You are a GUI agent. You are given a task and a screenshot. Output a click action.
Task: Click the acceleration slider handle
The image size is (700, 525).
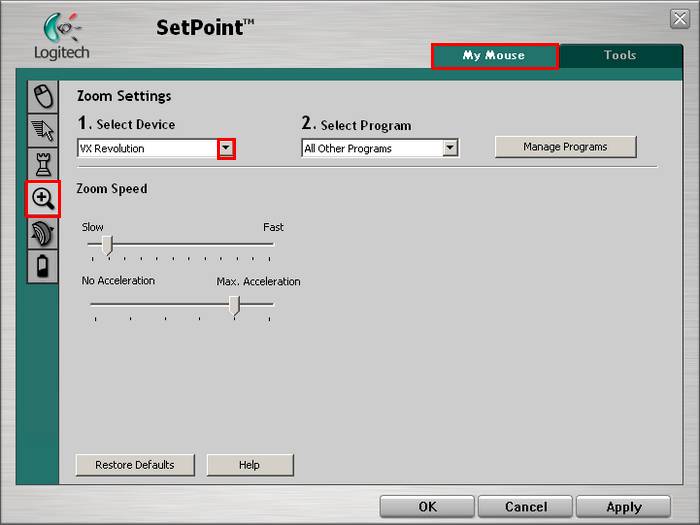pos(234,305)
